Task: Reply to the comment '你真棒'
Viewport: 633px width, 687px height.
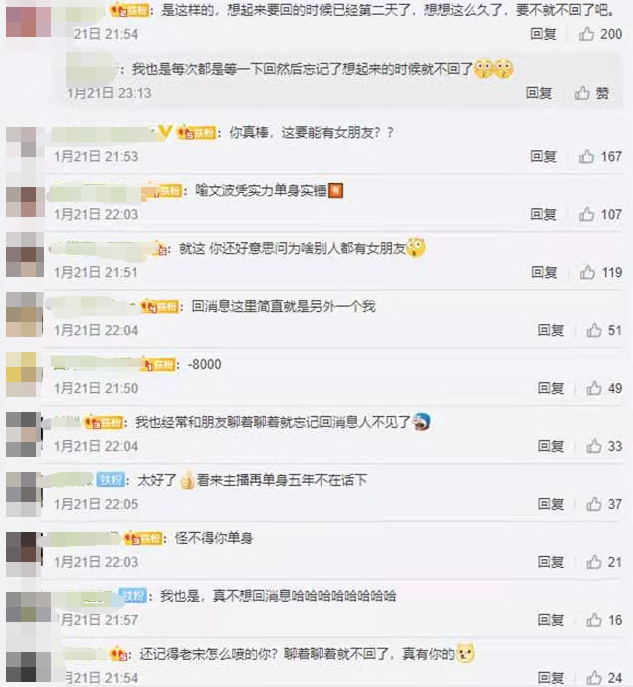Action: point(543,156)
